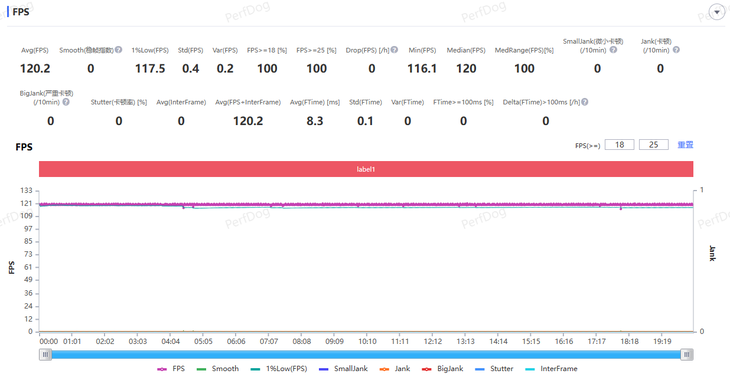Grab right handle of time range slider

pos(687,355)
